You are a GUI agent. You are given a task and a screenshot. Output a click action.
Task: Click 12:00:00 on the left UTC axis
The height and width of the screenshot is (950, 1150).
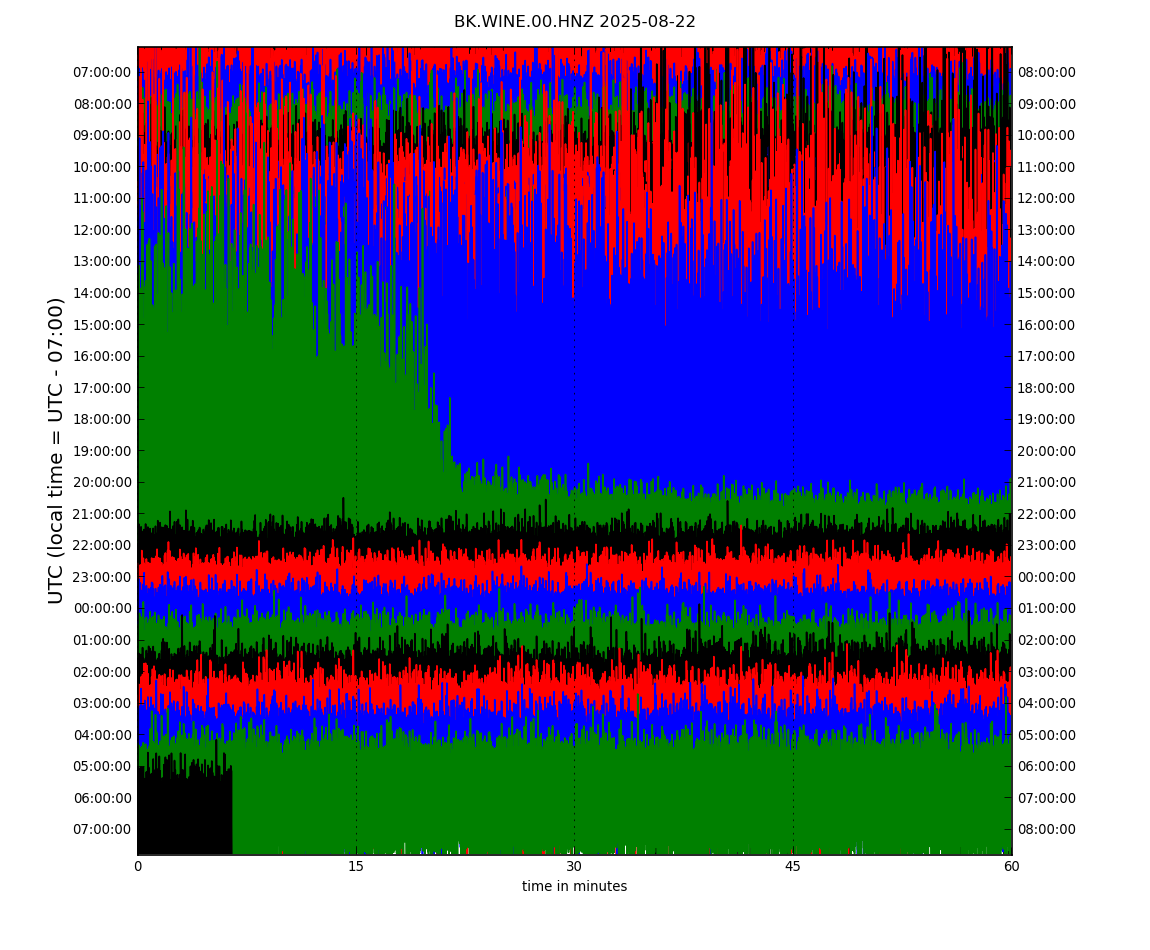coord(102,230)
